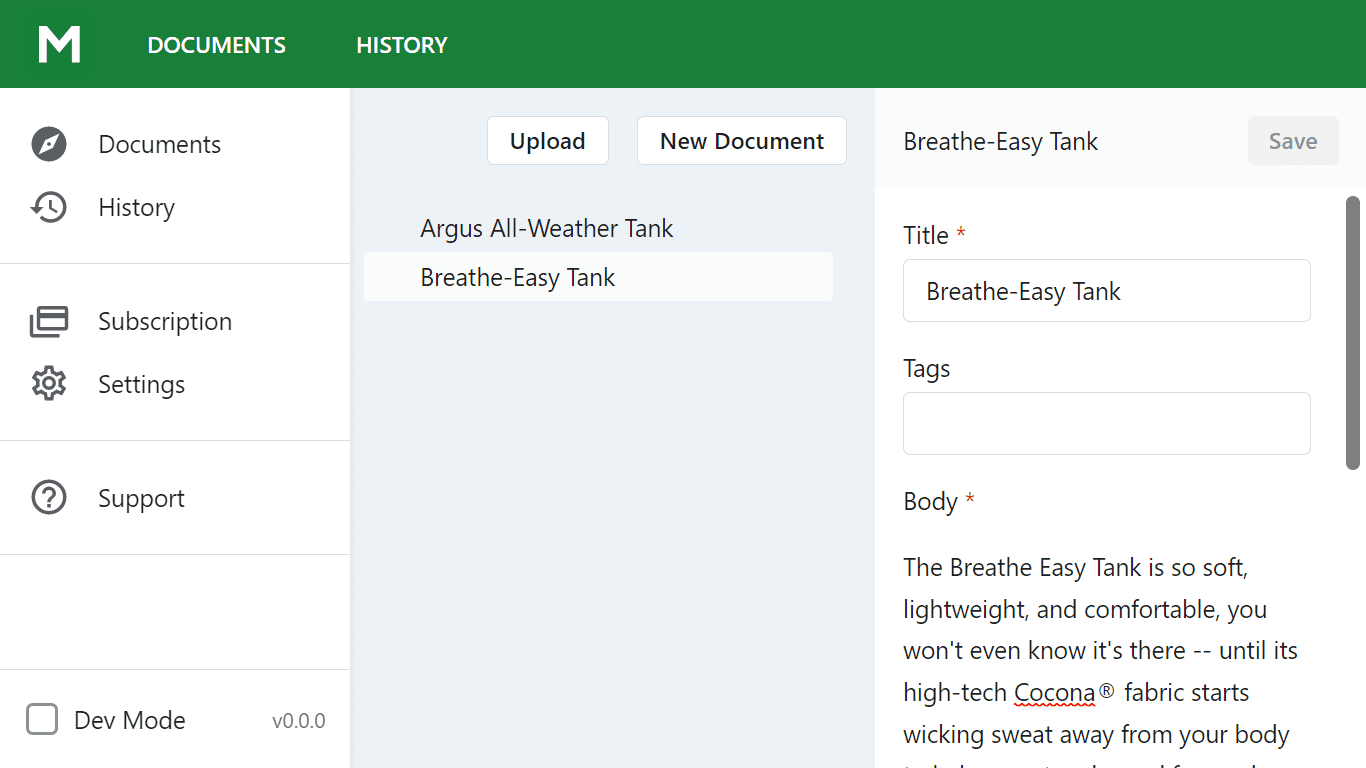Click the underlined word Cocona in body
Viewport: 1366px width, 768px height.
[1054, 692]
